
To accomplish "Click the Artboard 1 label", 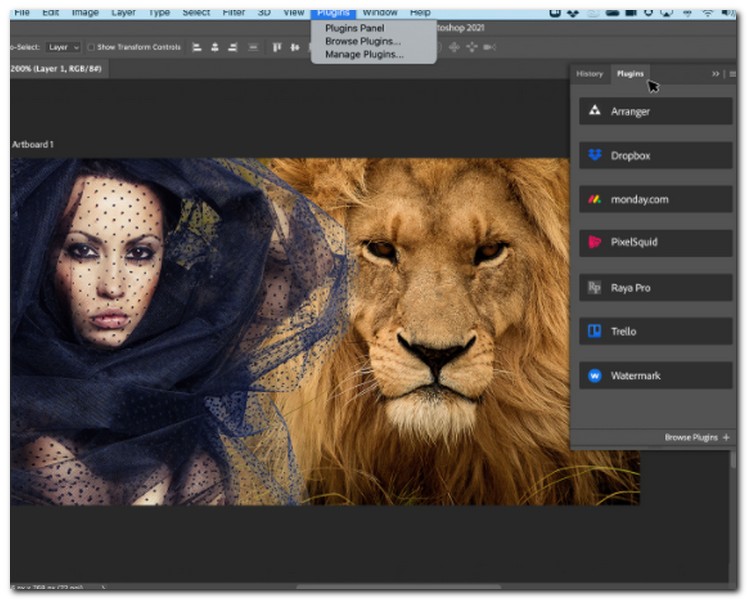I will point(33,145).
